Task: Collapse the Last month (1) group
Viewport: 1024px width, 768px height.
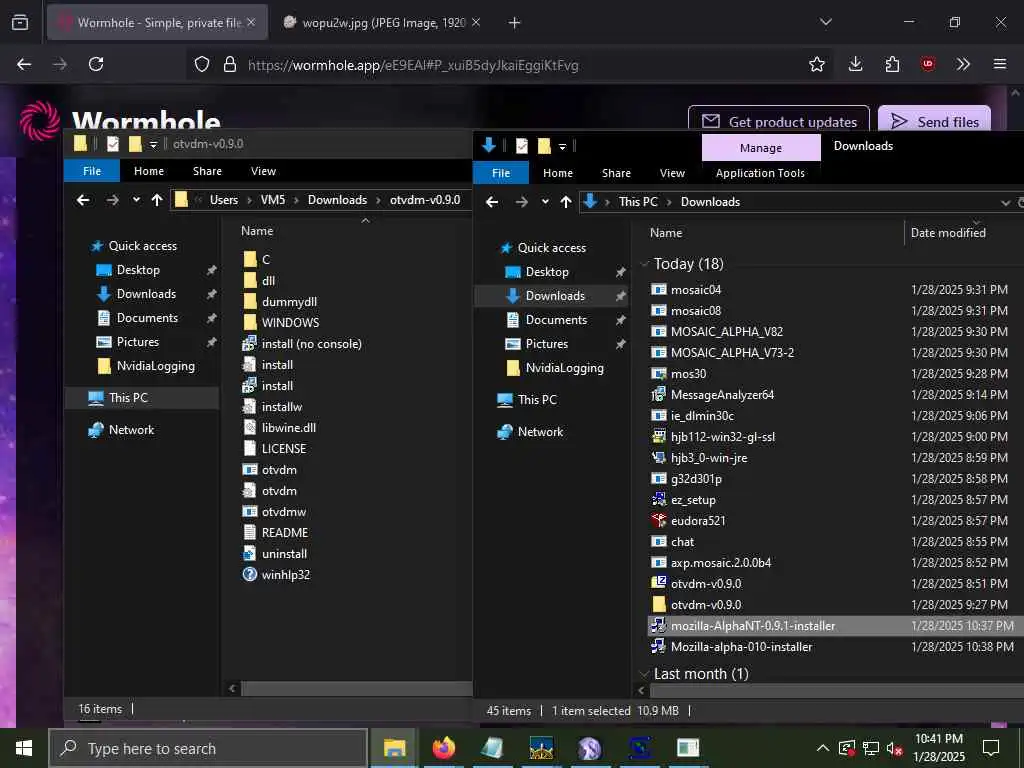Action: click(645, 673)
